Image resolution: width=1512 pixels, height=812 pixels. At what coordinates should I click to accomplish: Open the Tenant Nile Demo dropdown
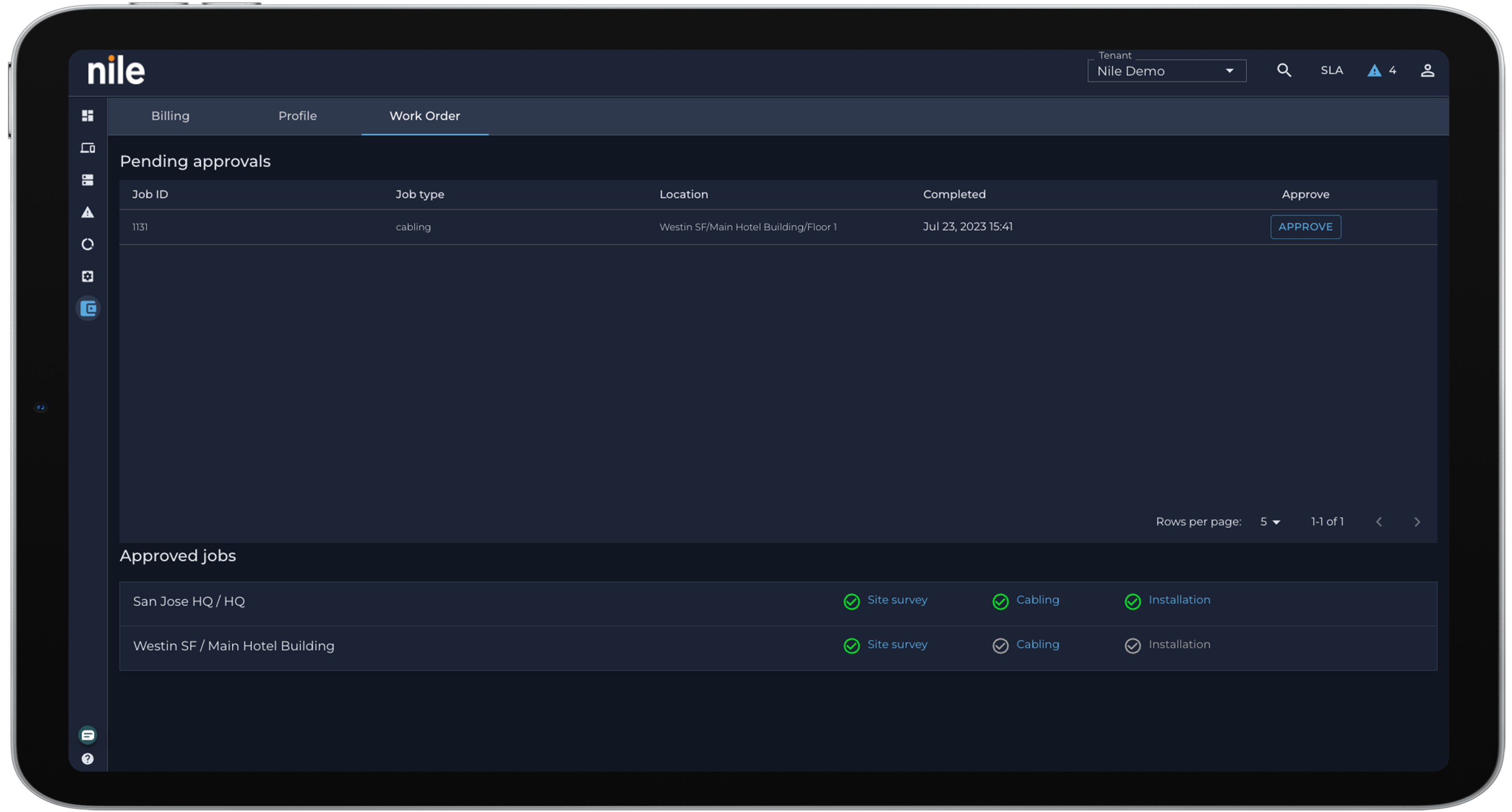1166,71
